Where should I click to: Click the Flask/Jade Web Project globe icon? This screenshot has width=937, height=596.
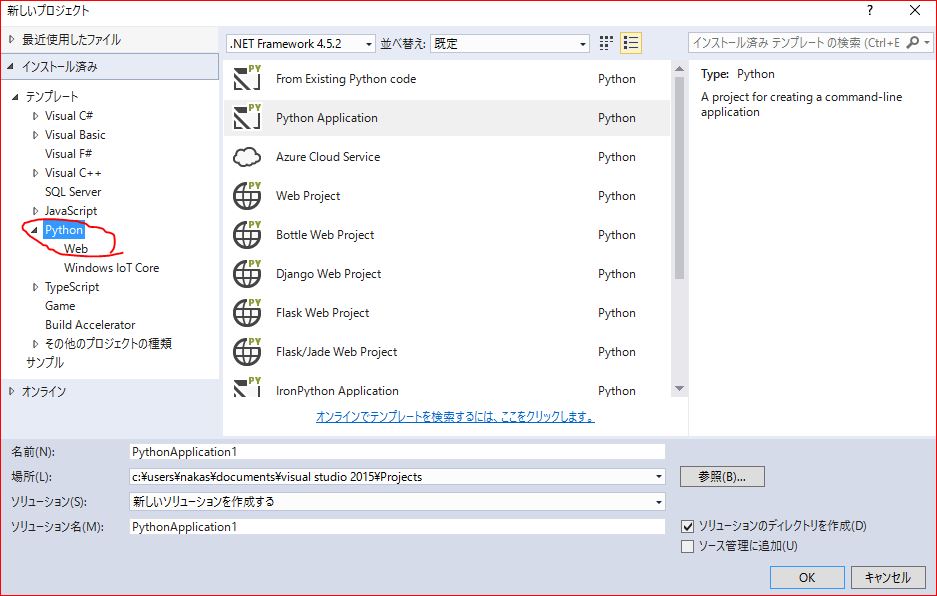pyautogui.click(x=247, y=351)
